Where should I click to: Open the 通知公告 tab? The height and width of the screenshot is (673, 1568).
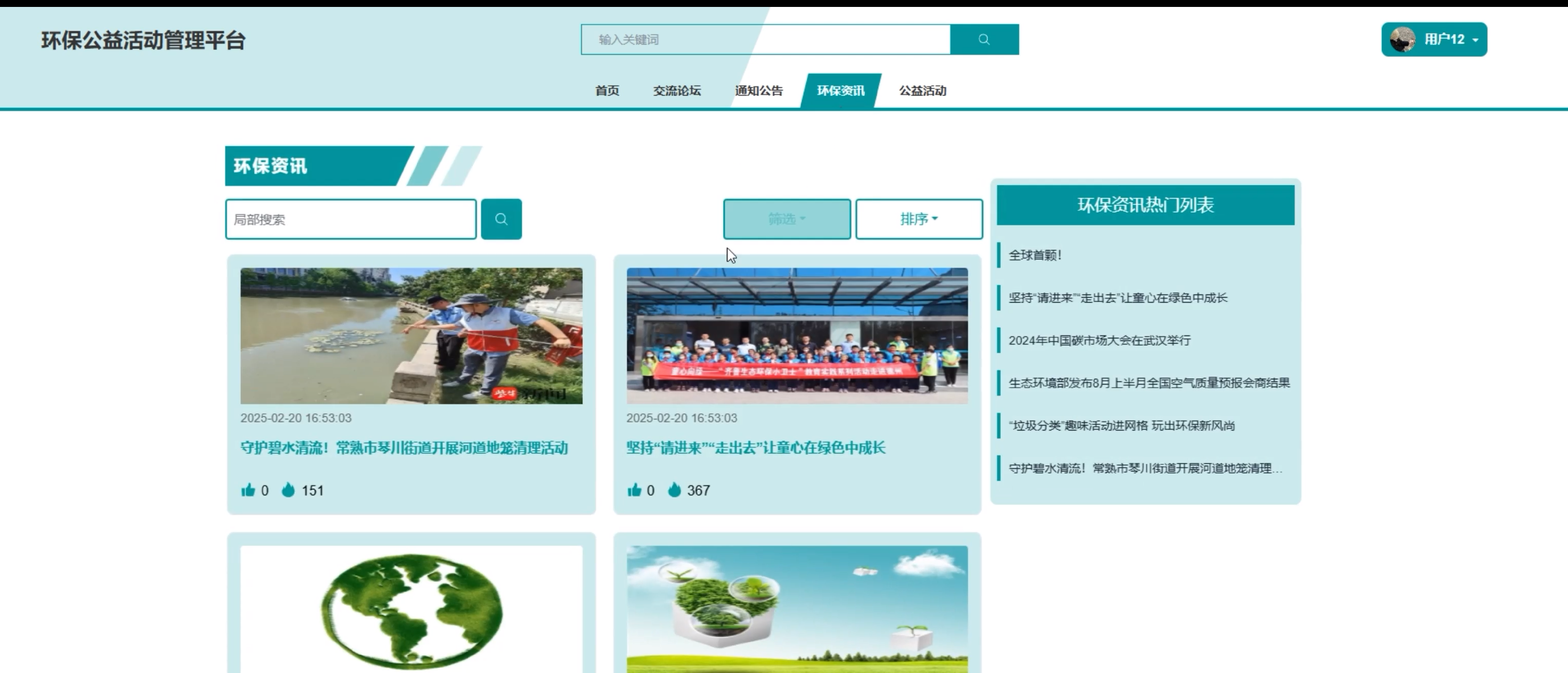tap(758, 91)
